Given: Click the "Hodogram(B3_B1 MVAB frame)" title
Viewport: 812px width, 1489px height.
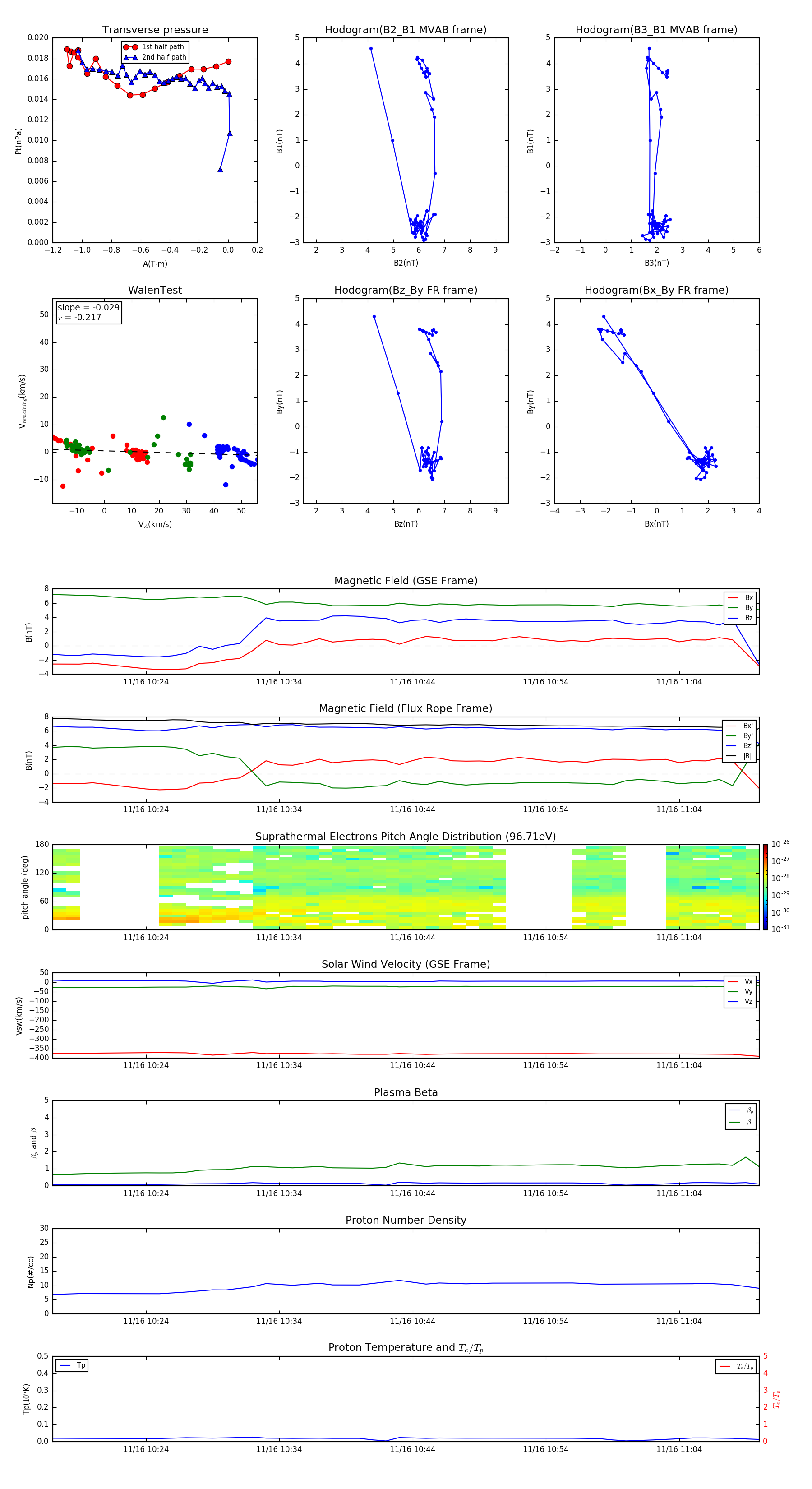Looking at the screenshot, I should click(x=656, y=30).
